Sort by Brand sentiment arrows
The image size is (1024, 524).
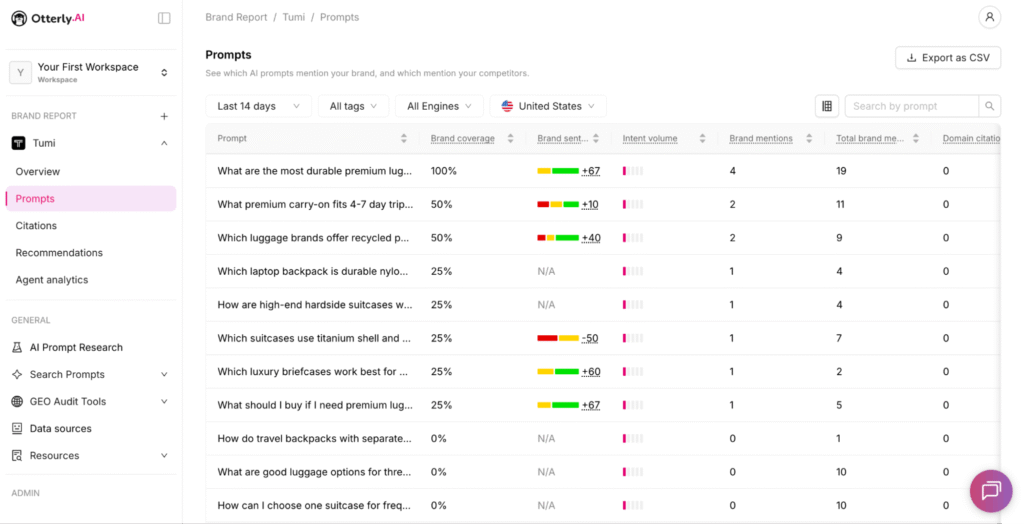pyautogui.click(x=596, y=139)
